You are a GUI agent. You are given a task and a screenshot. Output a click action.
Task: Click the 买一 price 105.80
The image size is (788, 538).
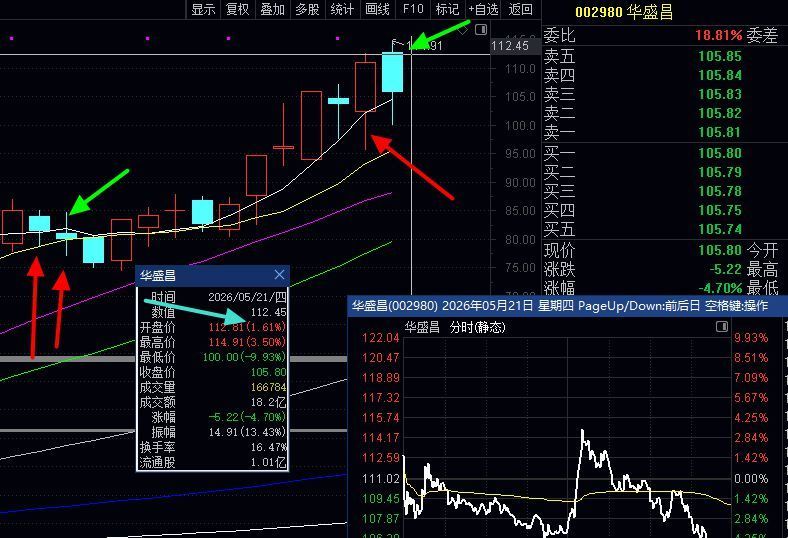click(720, 153)
